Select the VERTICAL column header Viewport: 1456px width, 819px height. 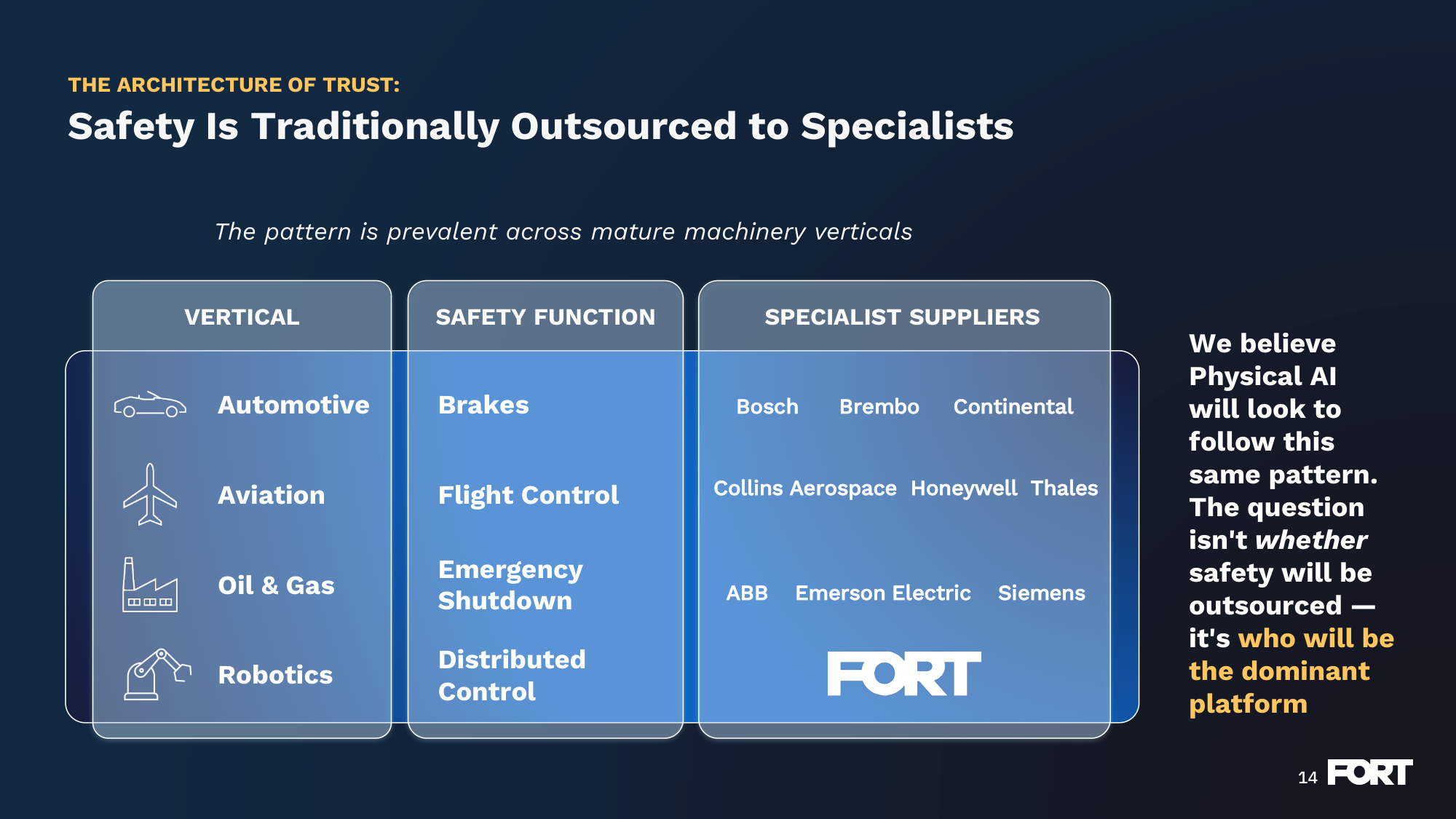(242, 317)
